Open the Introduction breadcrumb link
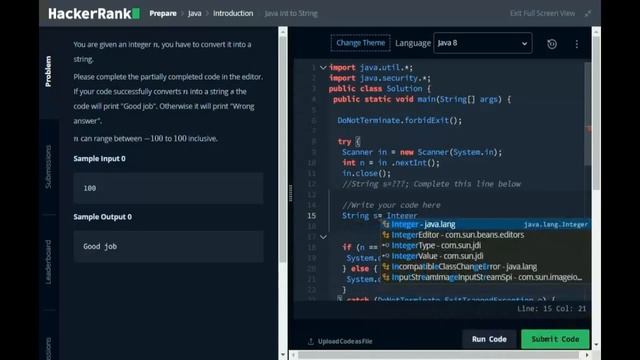This screenshot has height=360, width=640. pos(233,13)
